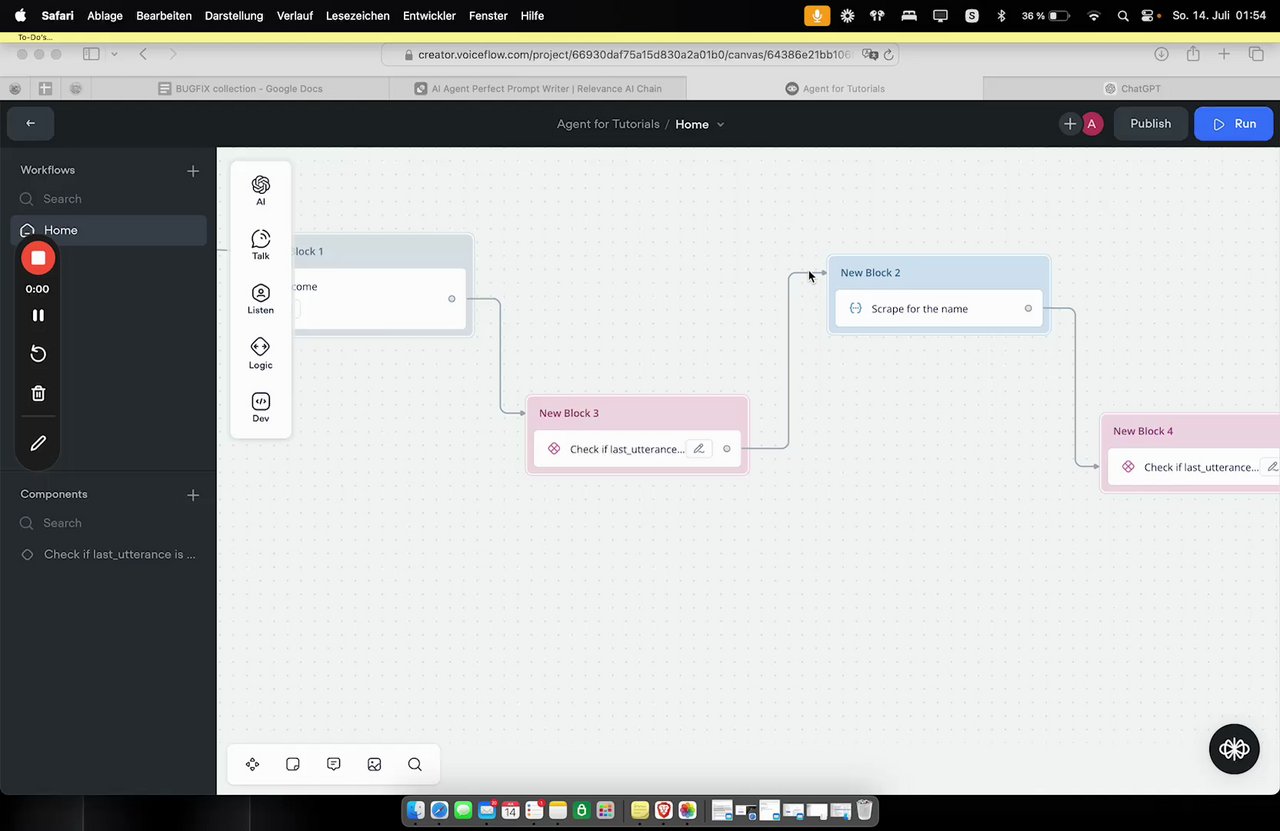Switch to AI Agent Perfect Prompt Writer tab
Image resolution: width=1280 pixels, height=831 pixels.
[x=538, y=88]
